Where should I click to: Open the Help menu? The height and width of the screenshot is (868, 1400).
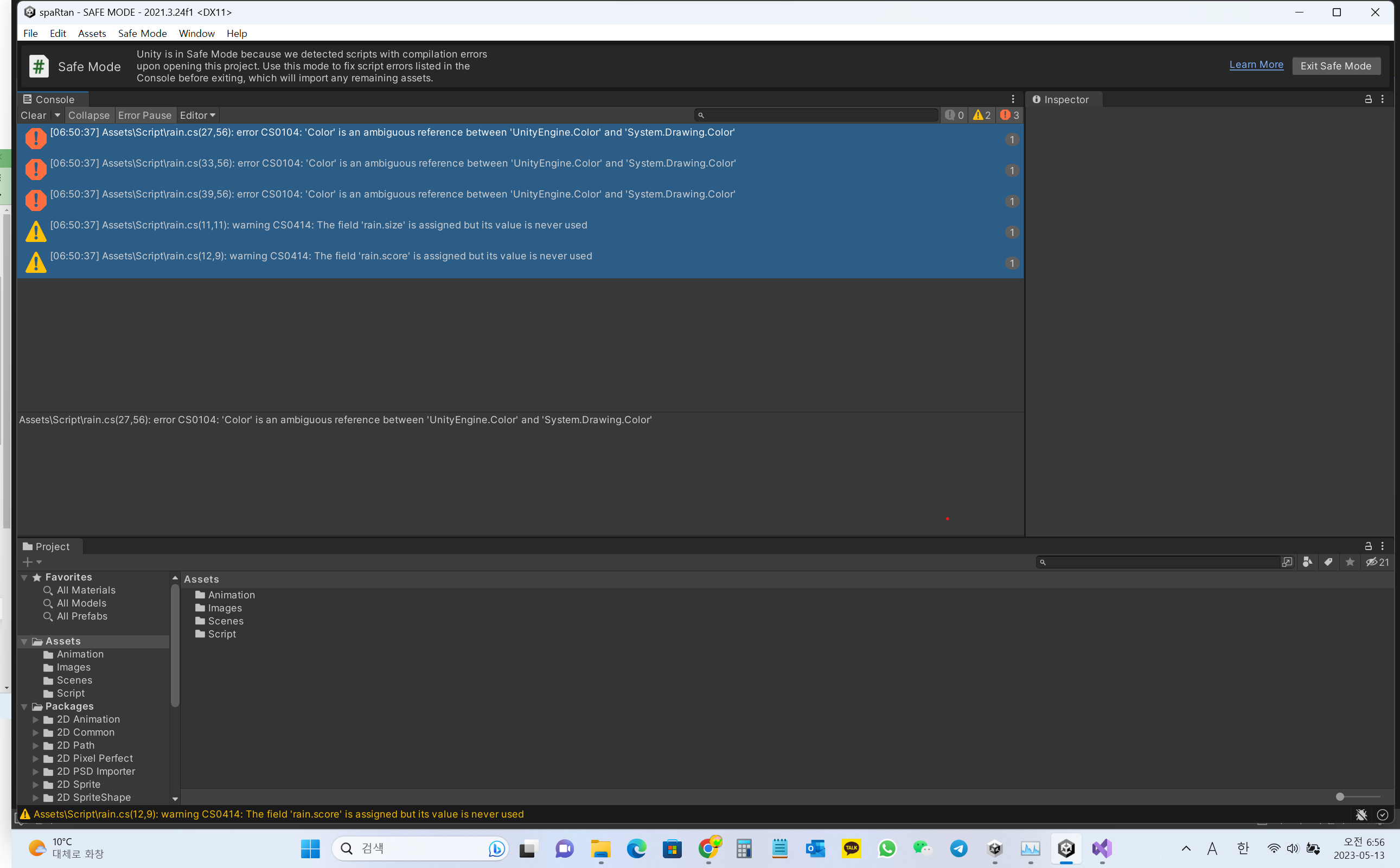(x=236, y=33)
